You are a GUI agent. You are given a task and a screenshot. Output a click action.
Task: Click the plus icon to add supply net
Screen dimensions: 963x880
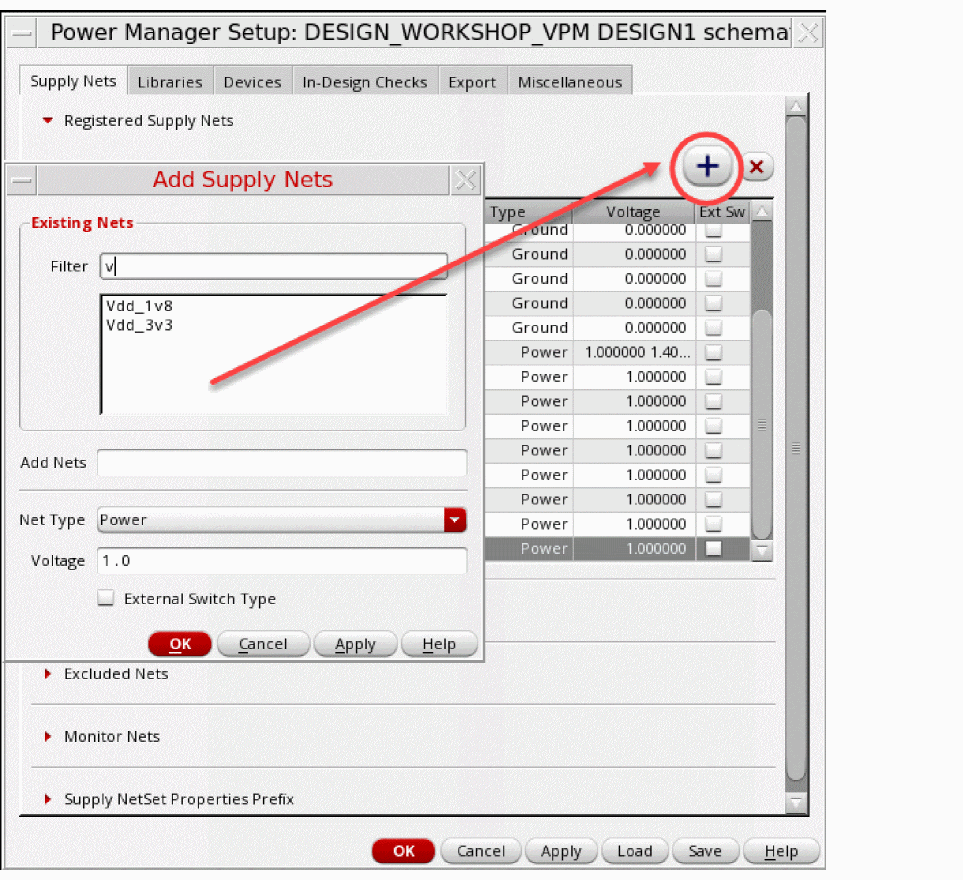pos(708,167)
